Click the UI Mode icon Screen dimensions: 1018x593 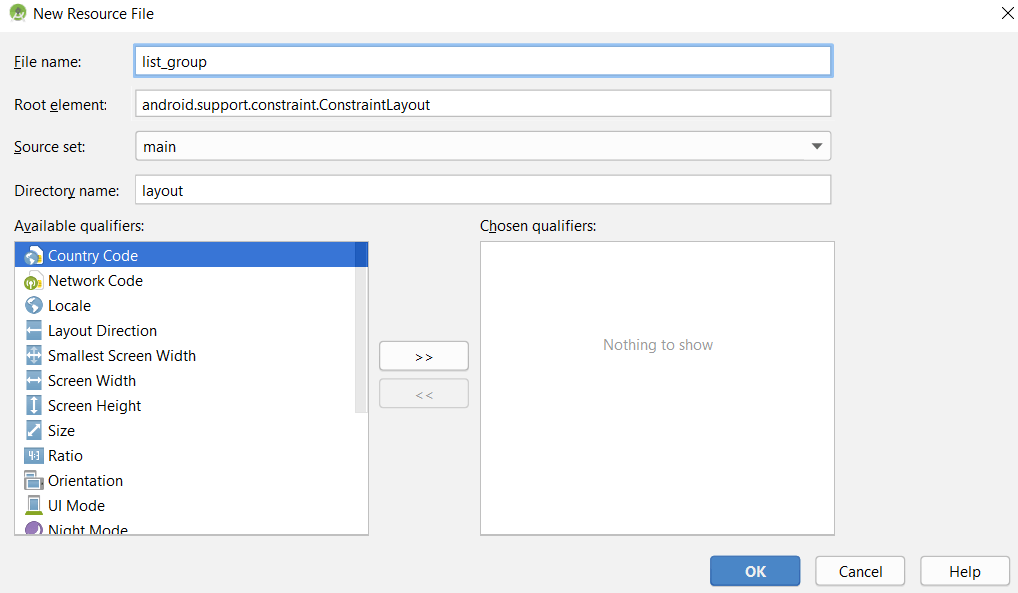[34, 505]
